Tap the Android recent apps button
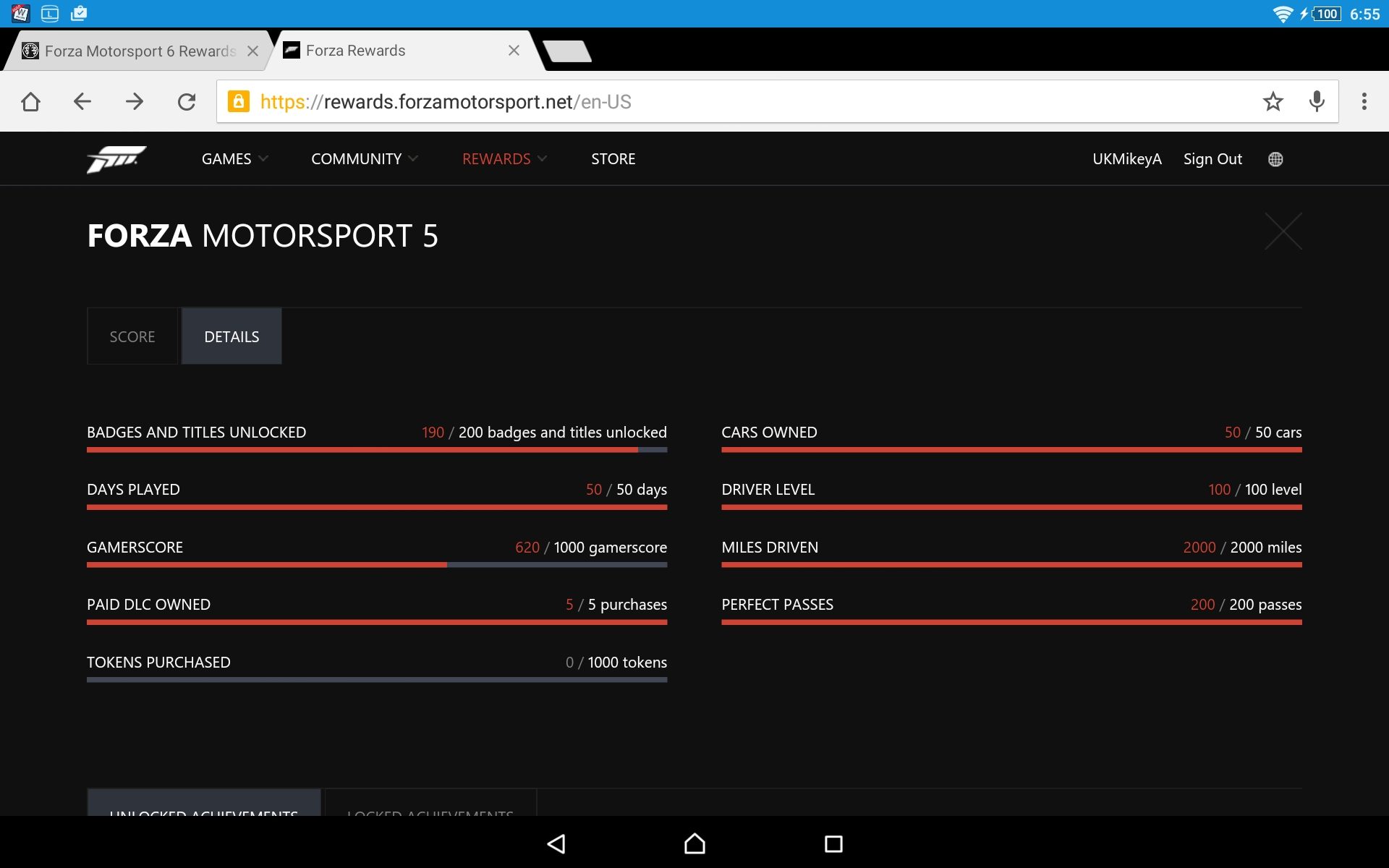1389x868 pixels. [x=833, y=843]
